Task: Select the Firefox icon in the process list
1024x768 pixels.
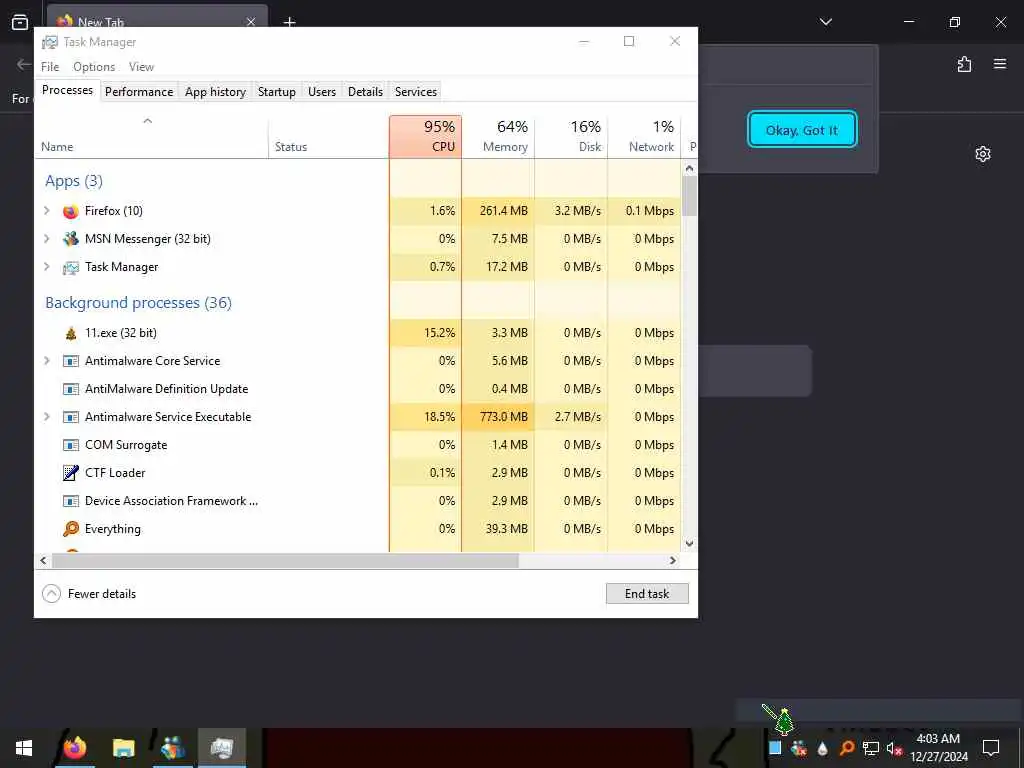Action: 71,211
